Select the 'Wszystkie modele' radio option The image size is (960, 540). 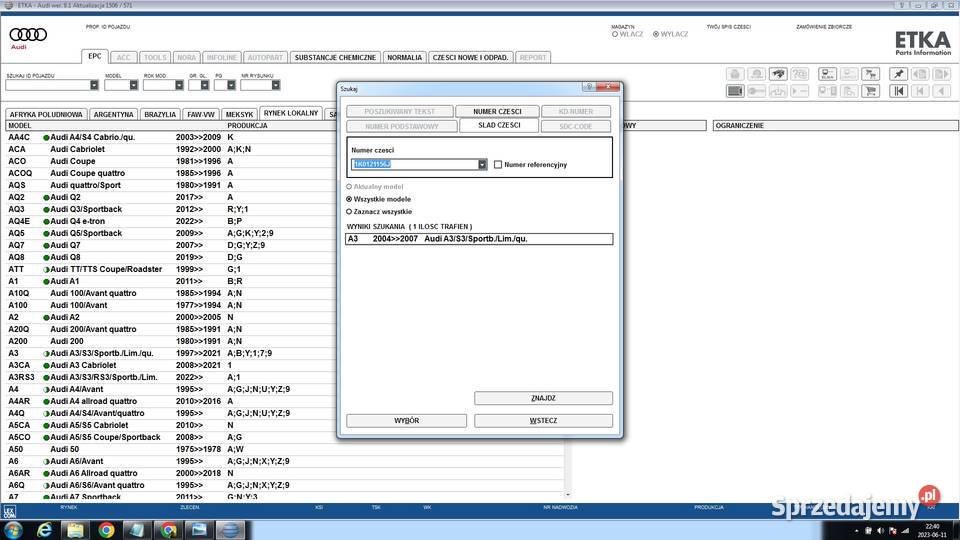349,199
